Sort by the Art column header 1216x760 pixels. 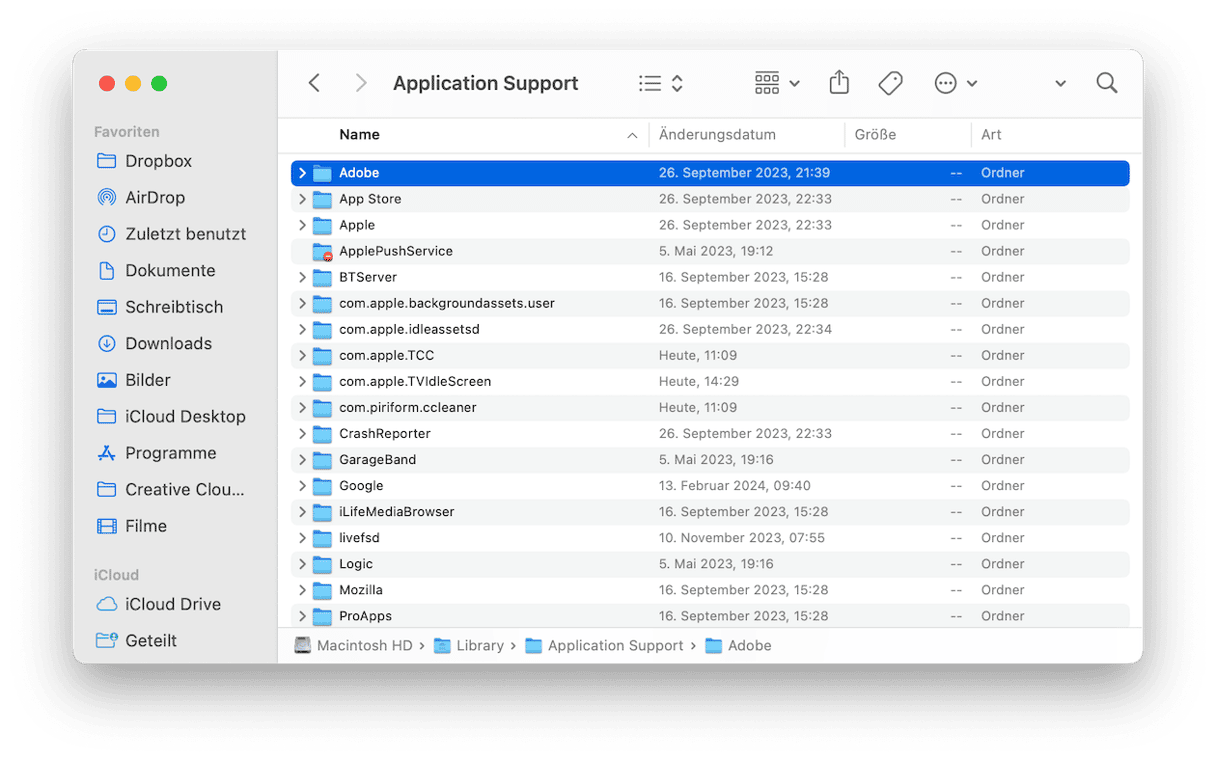[991, 134]
